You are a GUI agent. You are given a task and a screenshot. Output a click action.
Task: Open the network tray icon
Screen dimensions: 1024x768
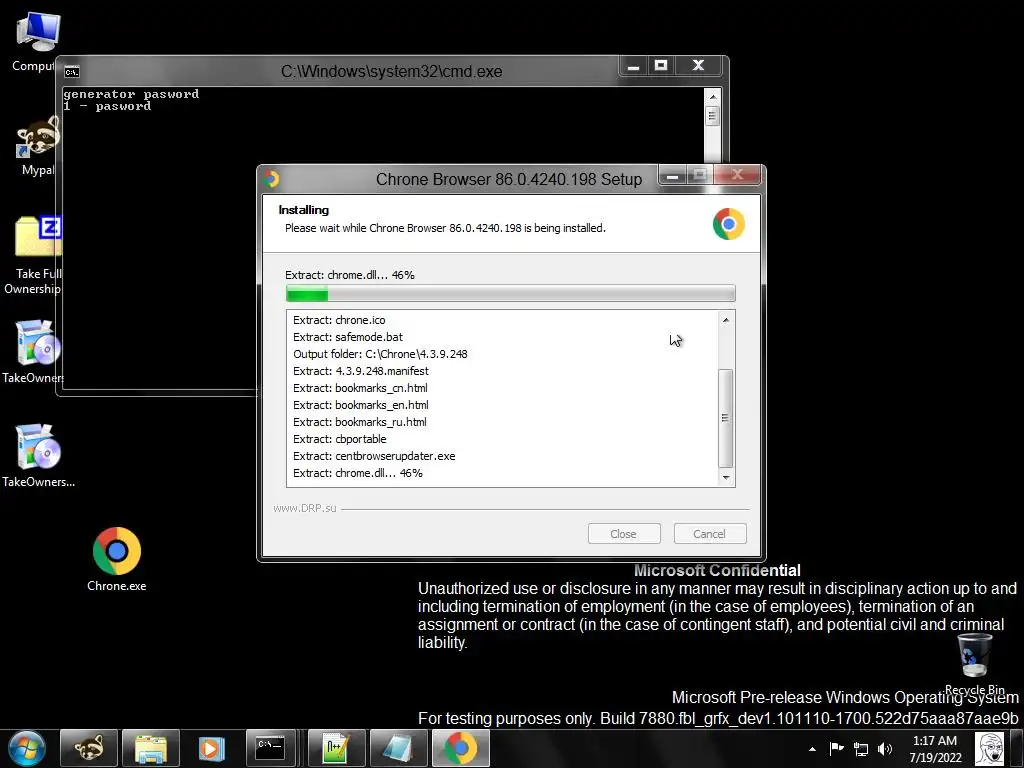pyautogui.click(x=861, y=749)
